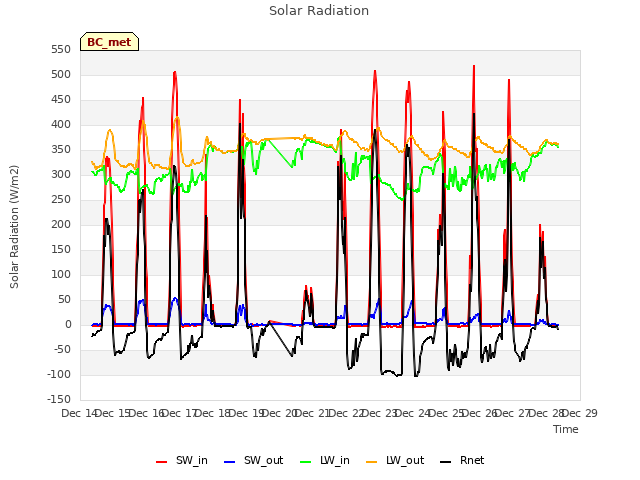Click the BC_met annotation label
Screen dimensions: 640x480
[109, 42]
